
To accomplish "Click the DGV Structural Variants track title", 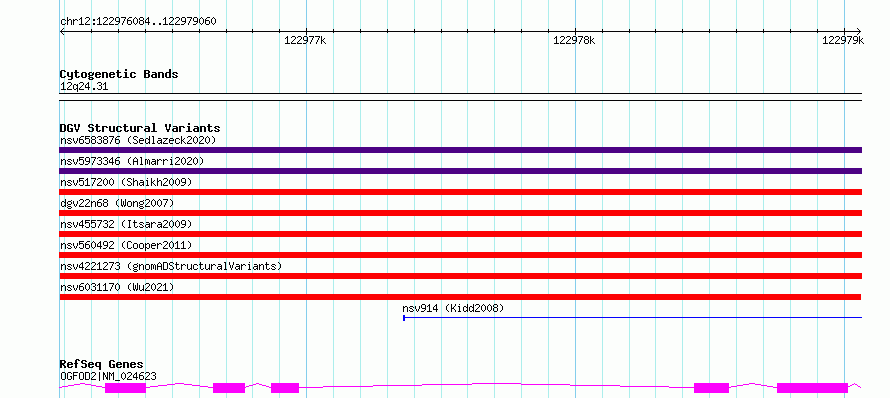I will pos(140,128).
